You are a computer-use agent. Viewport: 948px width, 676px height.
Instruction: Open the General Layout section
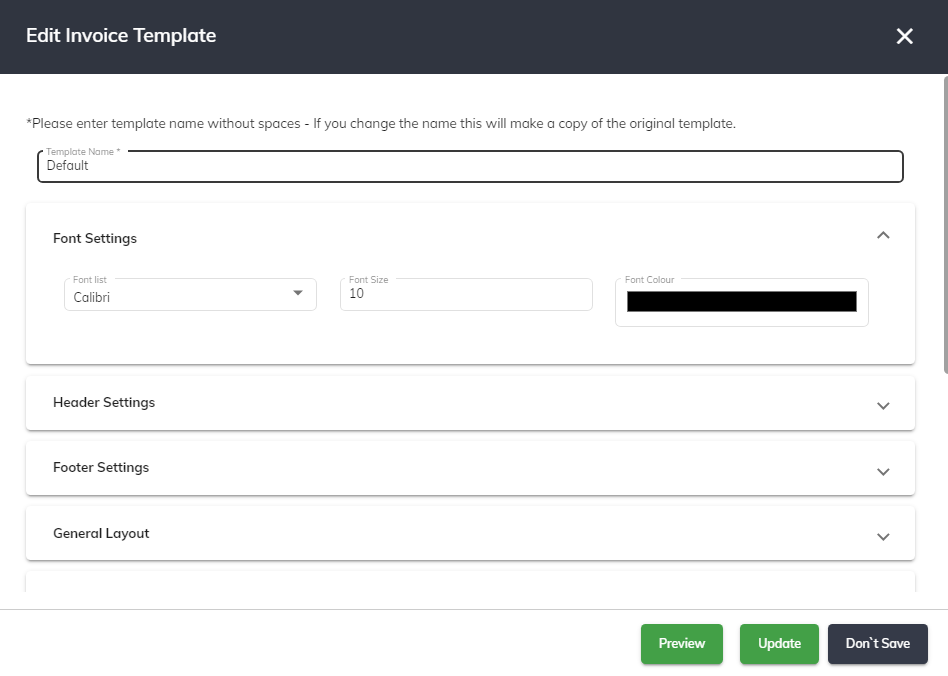470,533
